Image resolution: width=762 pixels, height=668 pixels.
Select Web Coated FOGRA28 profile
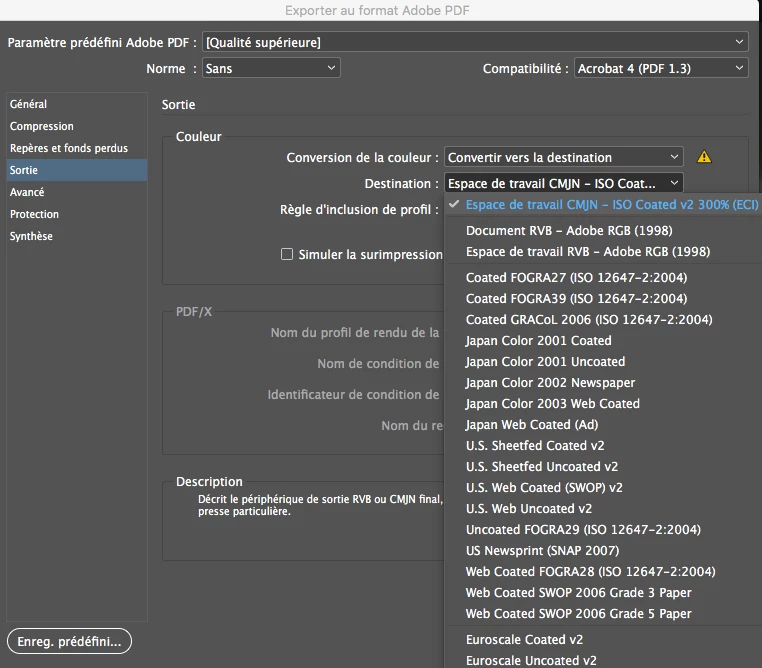(603, 571)
